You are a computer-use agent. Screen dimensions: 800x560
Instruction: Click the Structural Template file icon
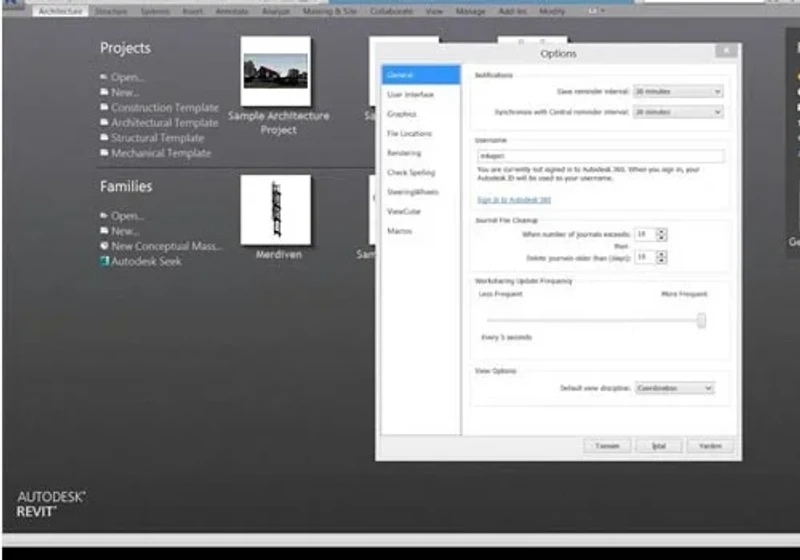pyautogui.click(x=104, y=138)
